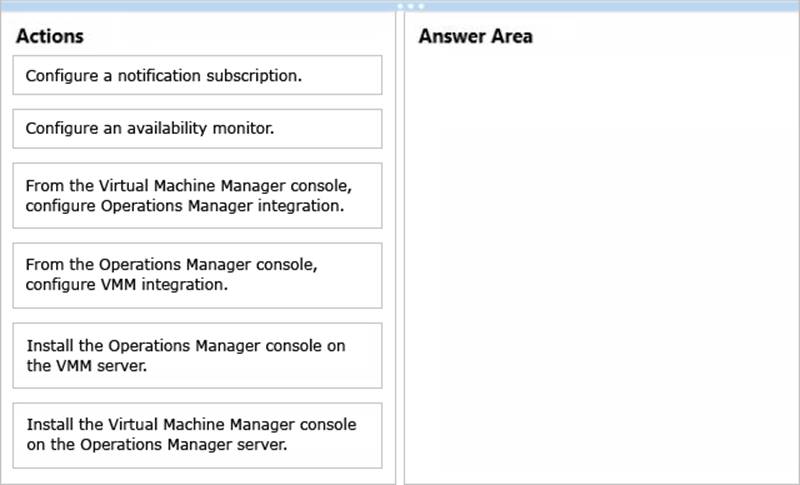Screen dimensions: 800x485
Task: Click the 'From the Virtual Machine Manager console' text line
Action: click(x=189, y=186)
